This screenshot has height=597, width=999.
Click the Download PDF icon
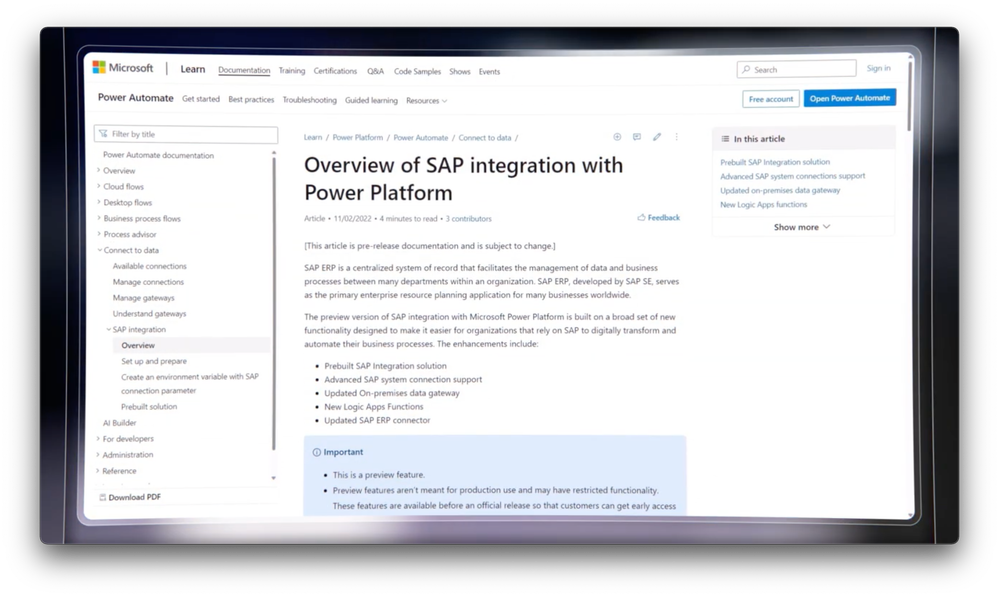pyautogui.click(x=102, y=497)
